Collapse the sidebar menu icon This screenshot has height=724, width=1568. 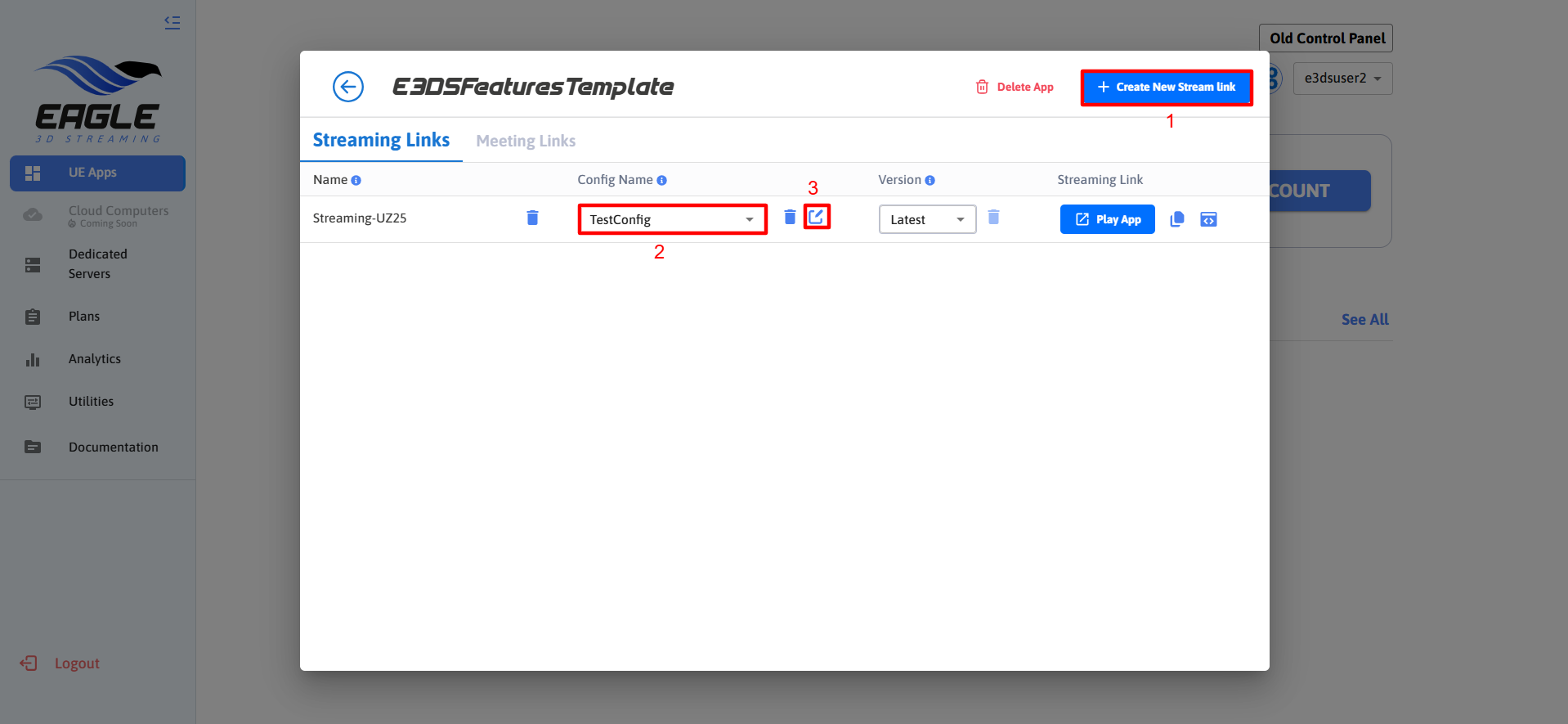(172, 23)
